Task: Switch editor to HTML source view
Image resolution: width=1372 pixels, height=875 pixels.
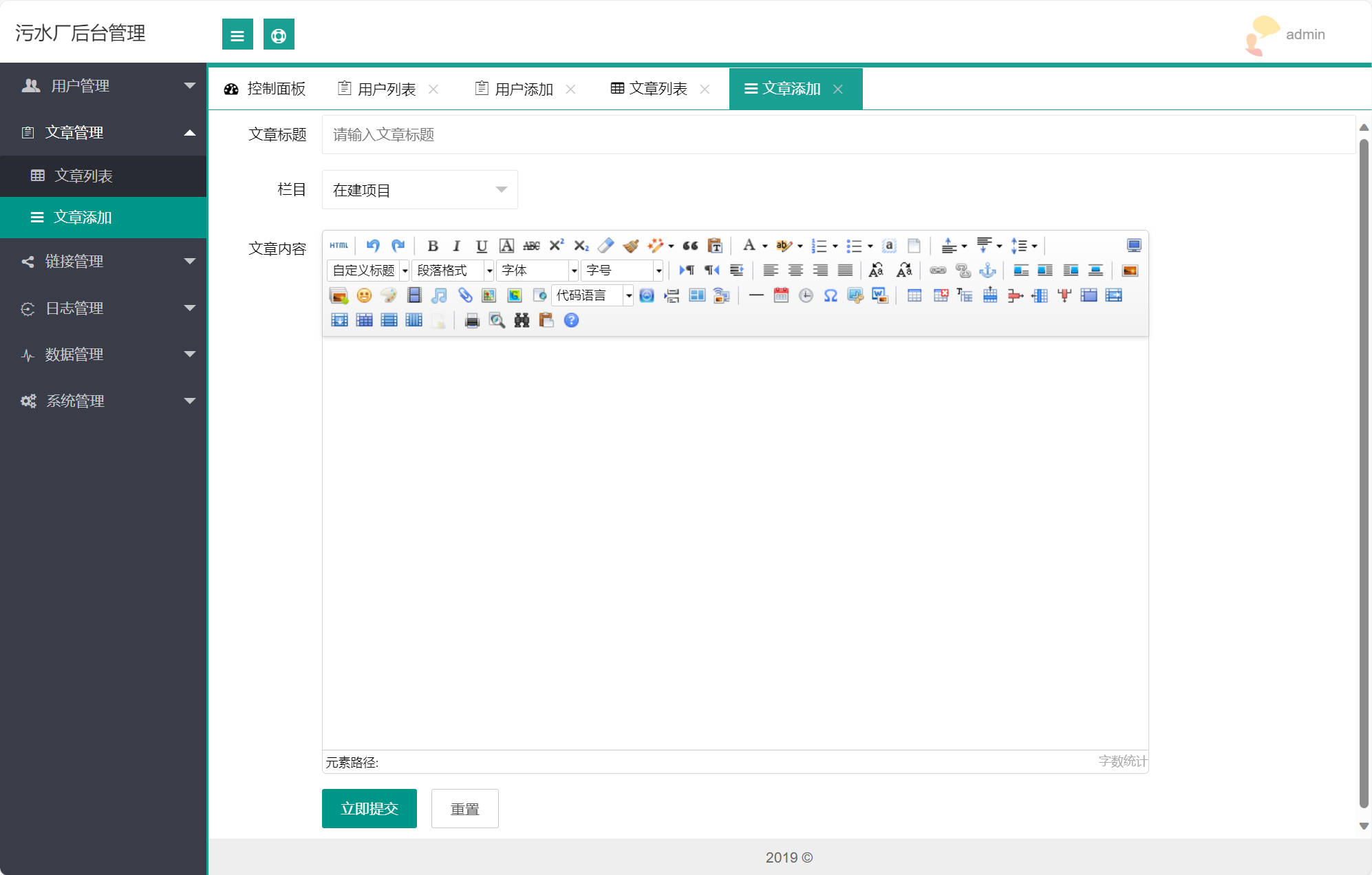Action: (x=339, y=246)
